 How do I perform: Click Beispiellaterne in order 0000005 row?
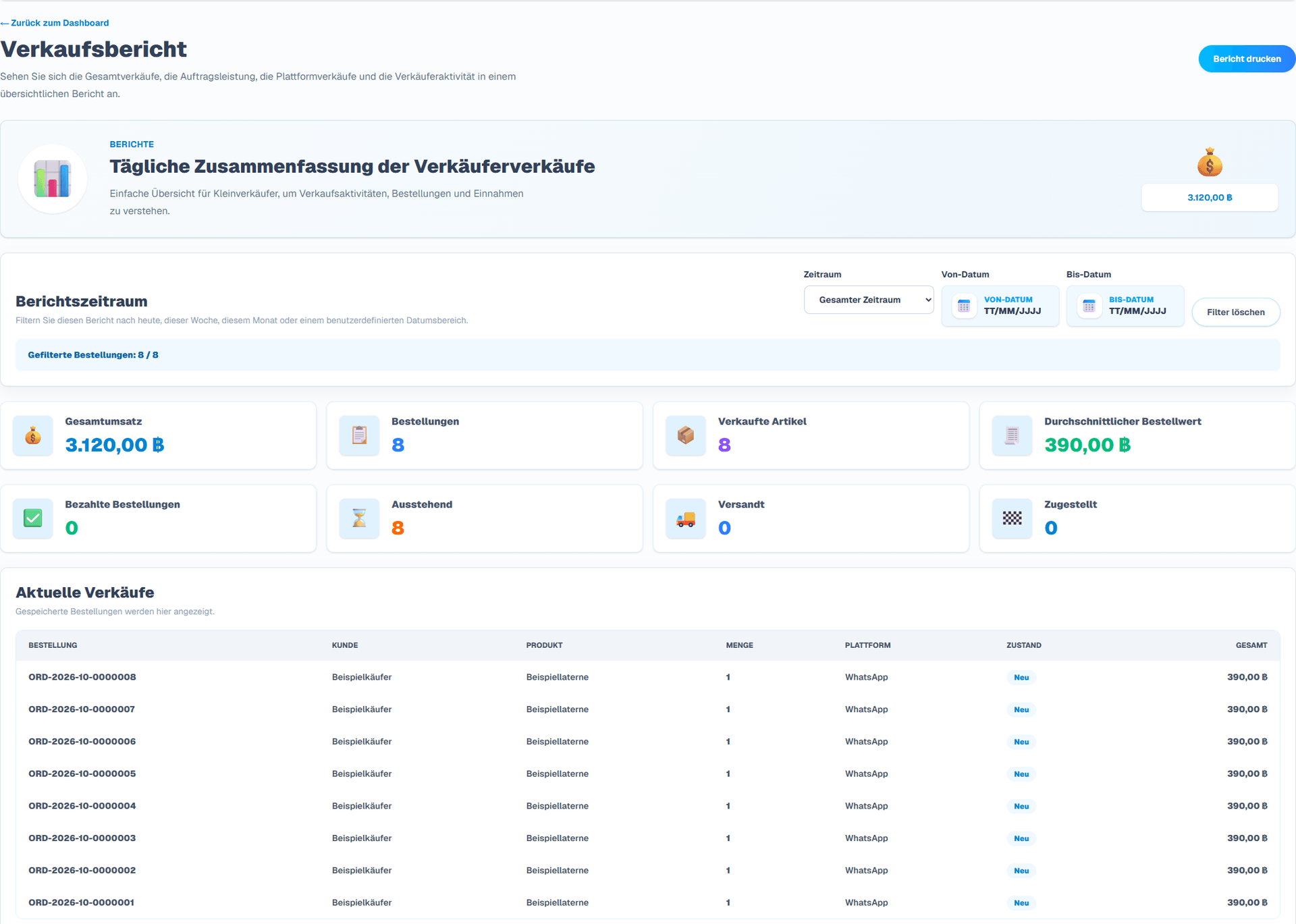(x=558, y=773)
